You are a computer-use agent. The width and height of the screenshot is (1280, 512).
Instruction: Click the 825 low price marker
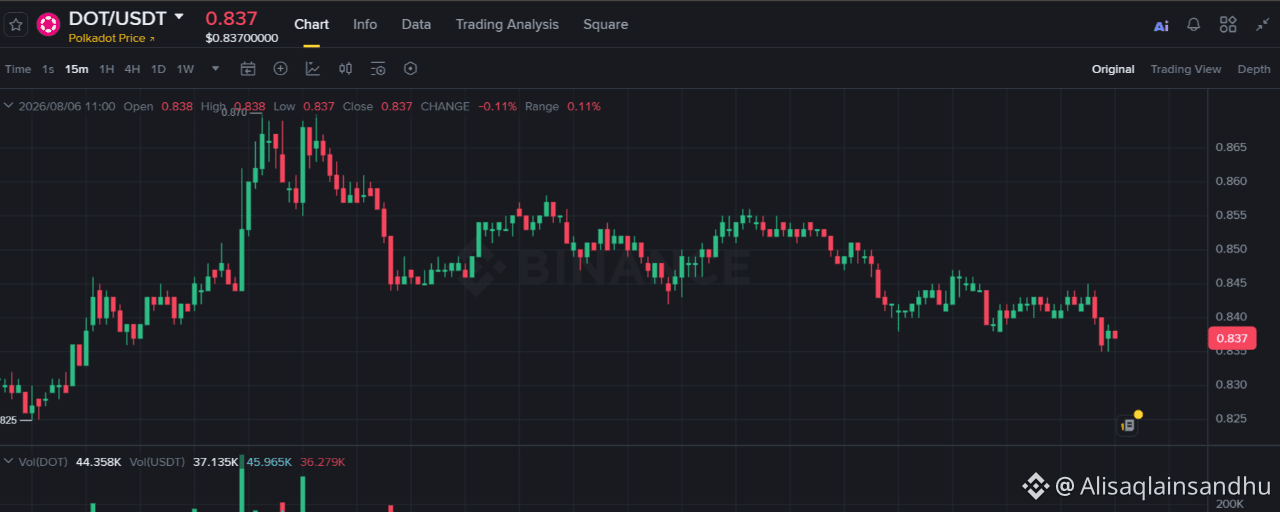tap(8, 420)
